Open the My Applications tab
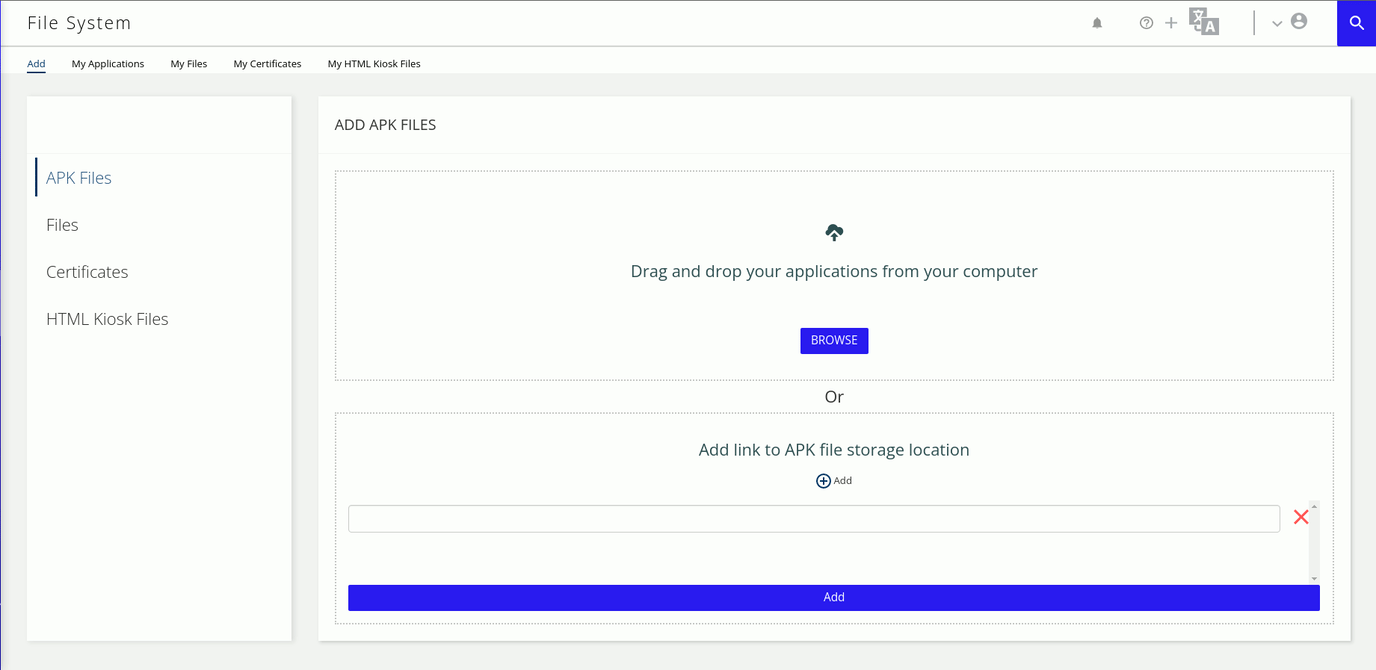The image size is (1376, 670). point(108,64)
